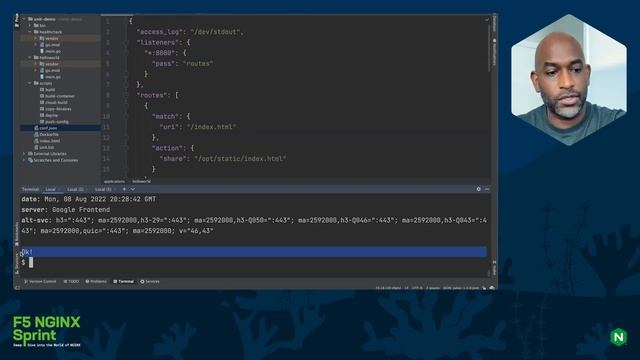Add a new terminal session tab
Screen dimensions: 640x360
(x=124, y=189)
